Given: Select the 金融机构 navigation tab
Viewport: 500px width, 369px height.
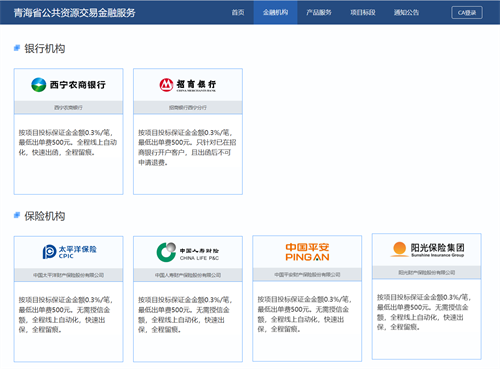Looking at the screenshot, I should 275,13.
